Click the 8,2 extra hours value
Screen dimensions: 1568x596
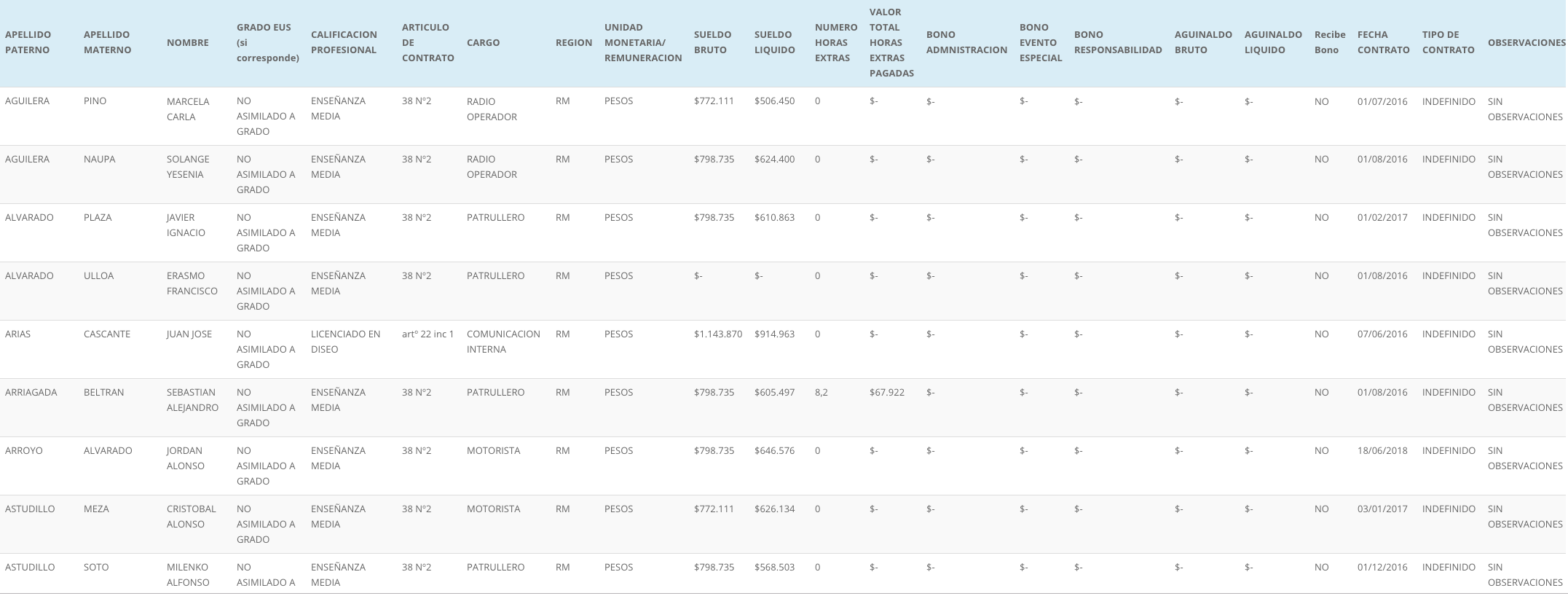[x=821, y=392]
